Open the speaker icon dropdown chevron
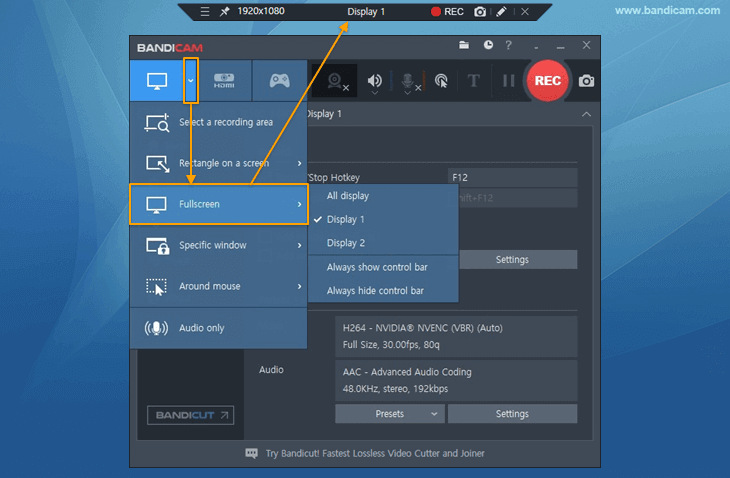This screenshot has height=478, width=730. tap(375, 93)
